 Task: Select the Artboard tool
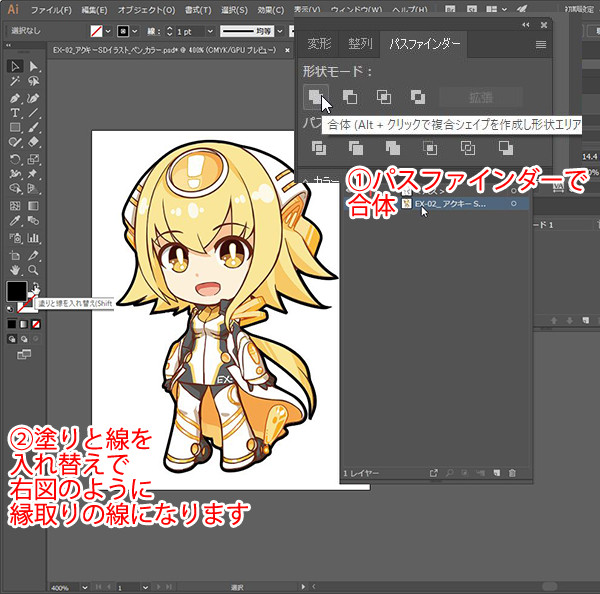click(15, 255)
